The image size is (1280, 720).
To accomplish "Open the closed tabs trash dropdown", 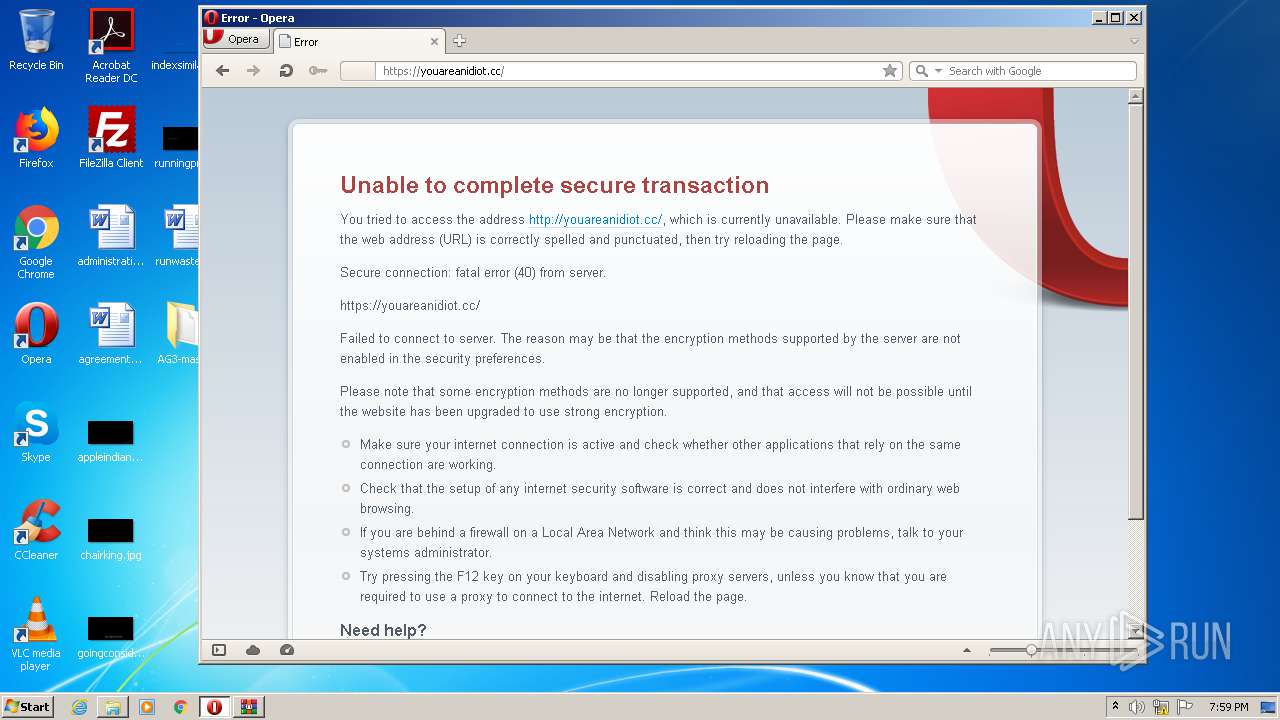I will click(1134, 41).
